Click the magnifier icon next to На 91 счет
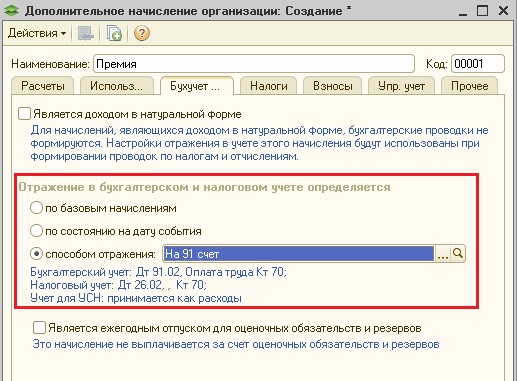Viewport: 517px width, 381px height. pos(458,254)
